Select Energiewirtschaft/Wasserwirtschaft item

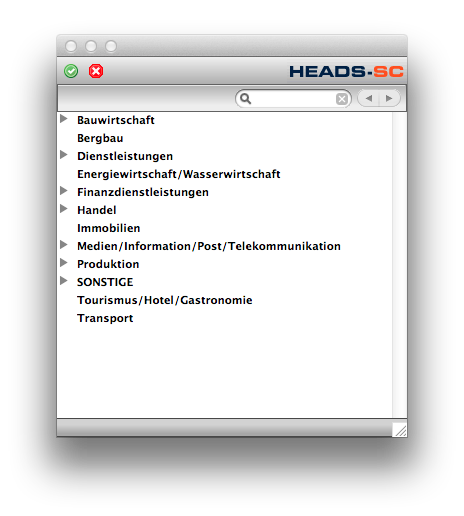pyautogui.click(x=179, y=174)
